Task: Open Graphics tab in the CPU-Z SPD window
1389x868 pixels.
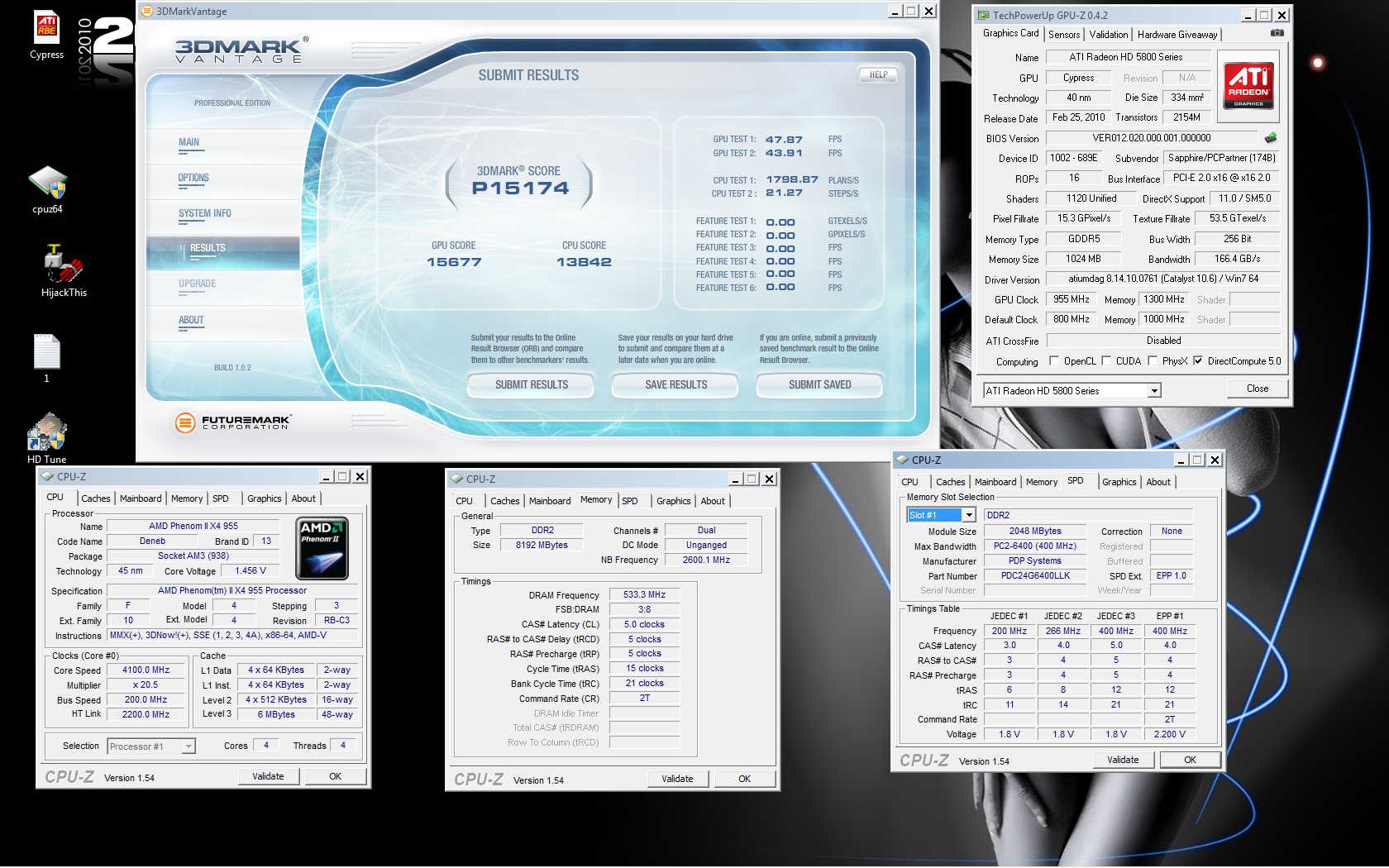Action: click(x=1119, y=482)
